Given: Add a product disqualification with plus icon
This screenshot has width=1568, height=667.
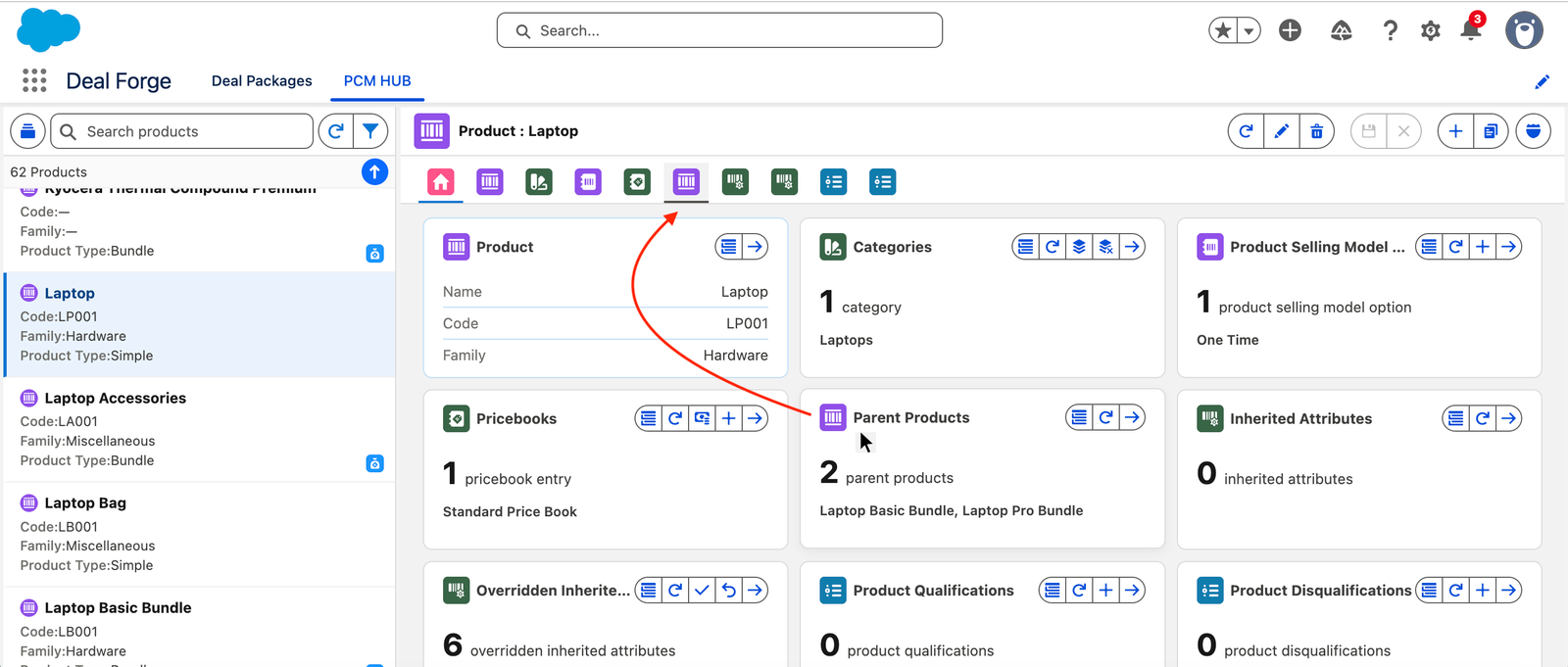Looking at the screenshot, I should (1483, 590).
